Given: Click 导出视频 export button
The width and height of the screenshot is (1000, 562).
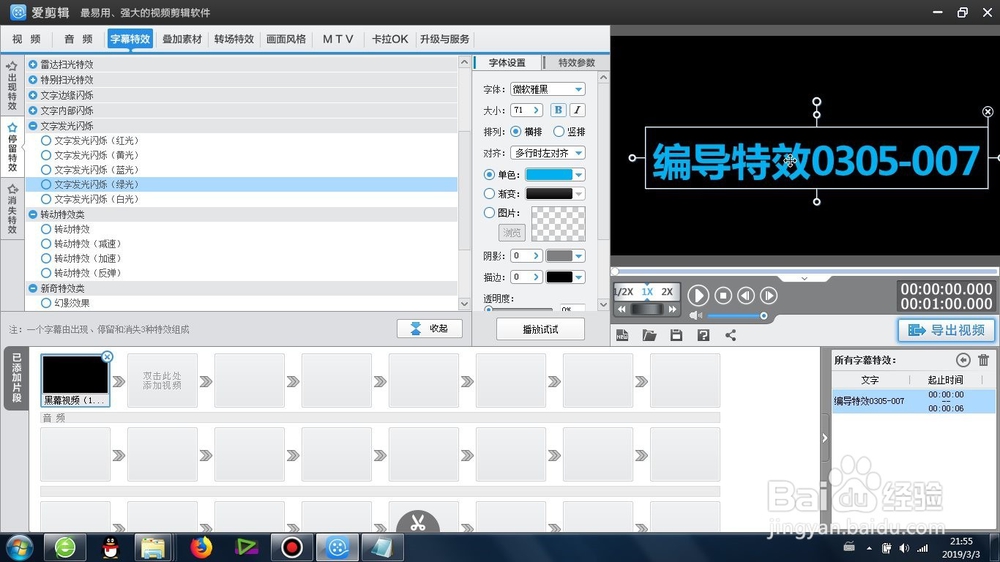Looking at the screenshot, I should (x=946, y=330).
